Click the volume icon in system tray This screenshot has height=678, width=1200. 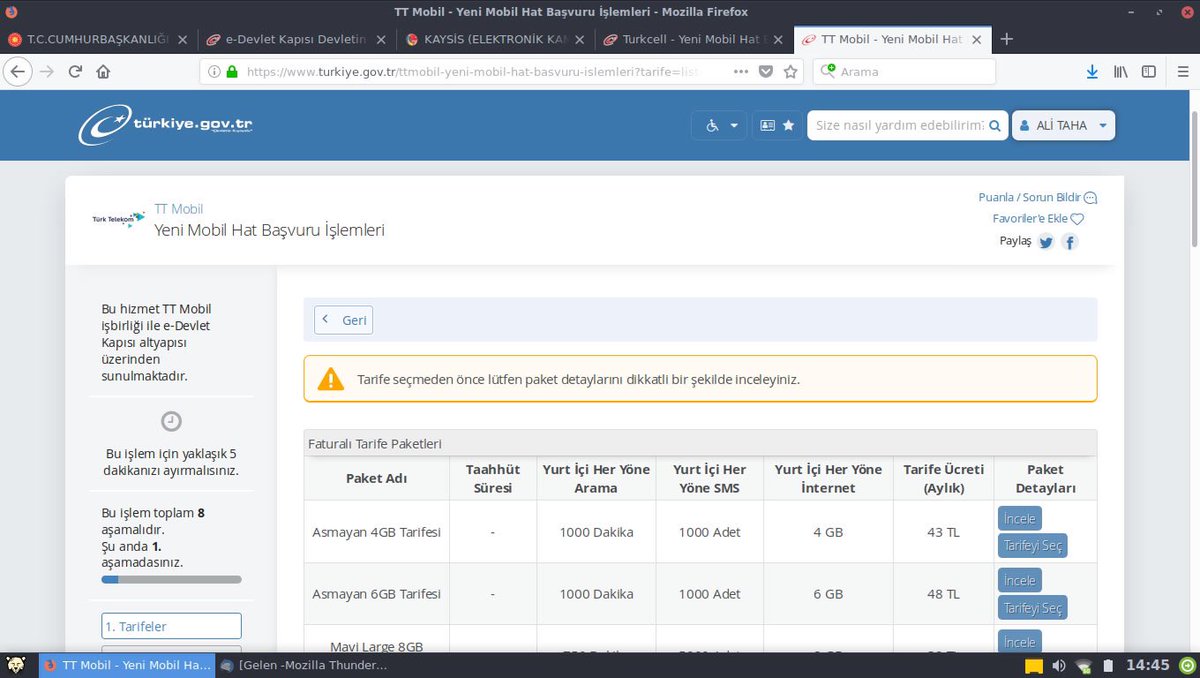tap(1059, 665)
